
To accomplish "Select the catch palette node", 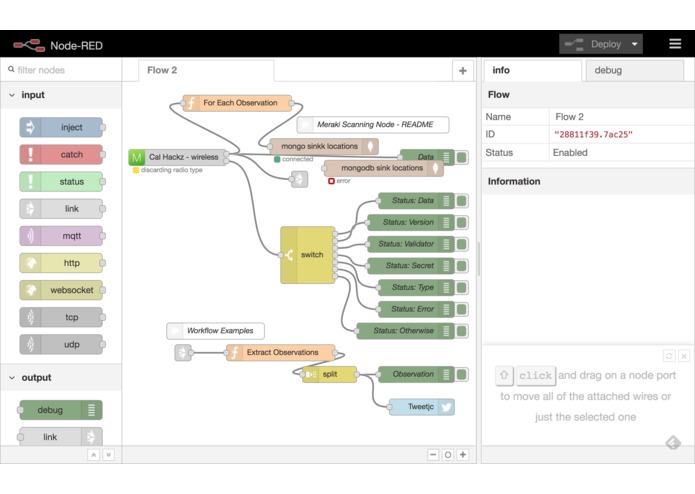I will [61, 155].
